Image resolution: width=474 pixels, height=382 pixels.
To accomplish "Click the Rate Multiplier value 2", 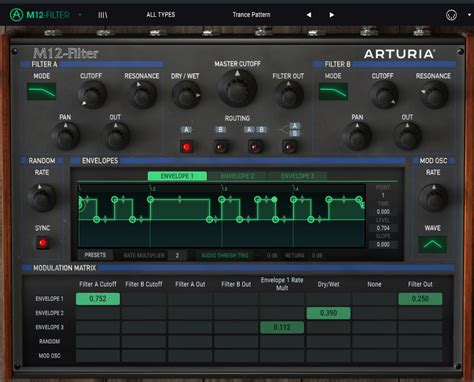I will point(177,255).
